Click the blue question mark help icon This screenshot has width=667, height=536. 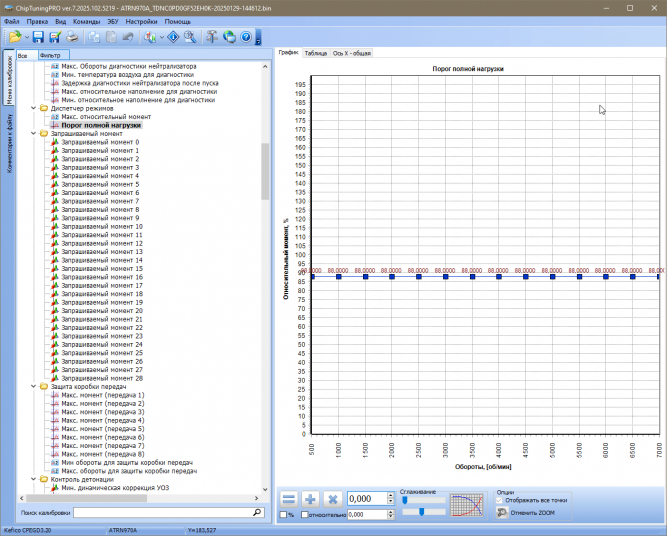pyautogui.click(x=246, y=37)
